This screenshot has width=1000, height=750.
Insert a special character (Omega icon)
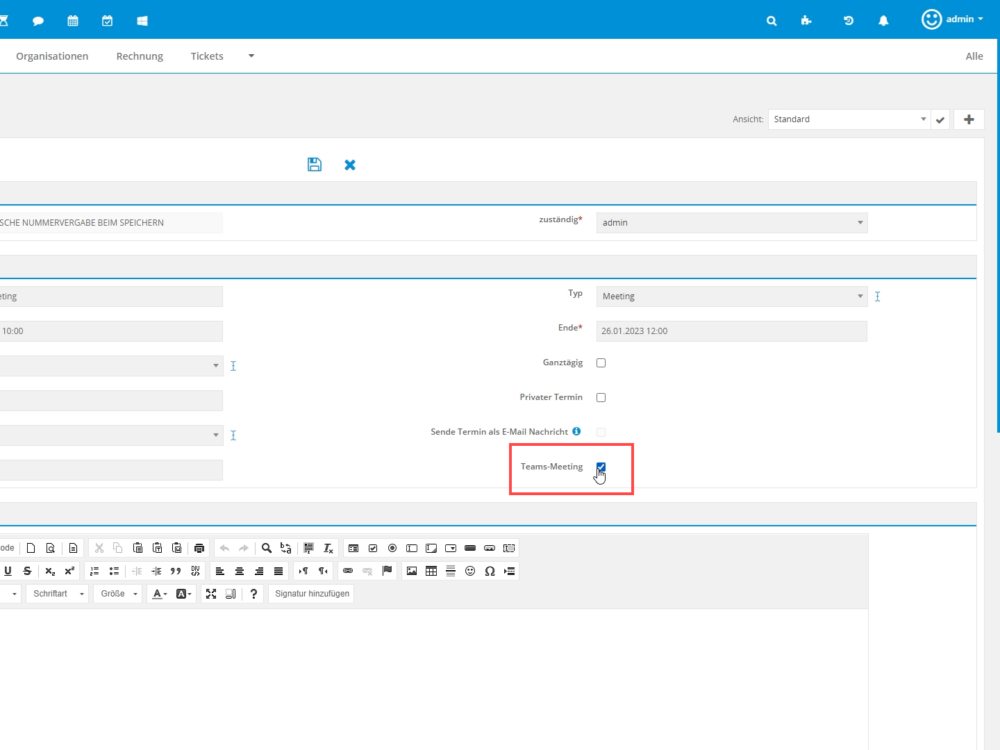pos(490,571)
